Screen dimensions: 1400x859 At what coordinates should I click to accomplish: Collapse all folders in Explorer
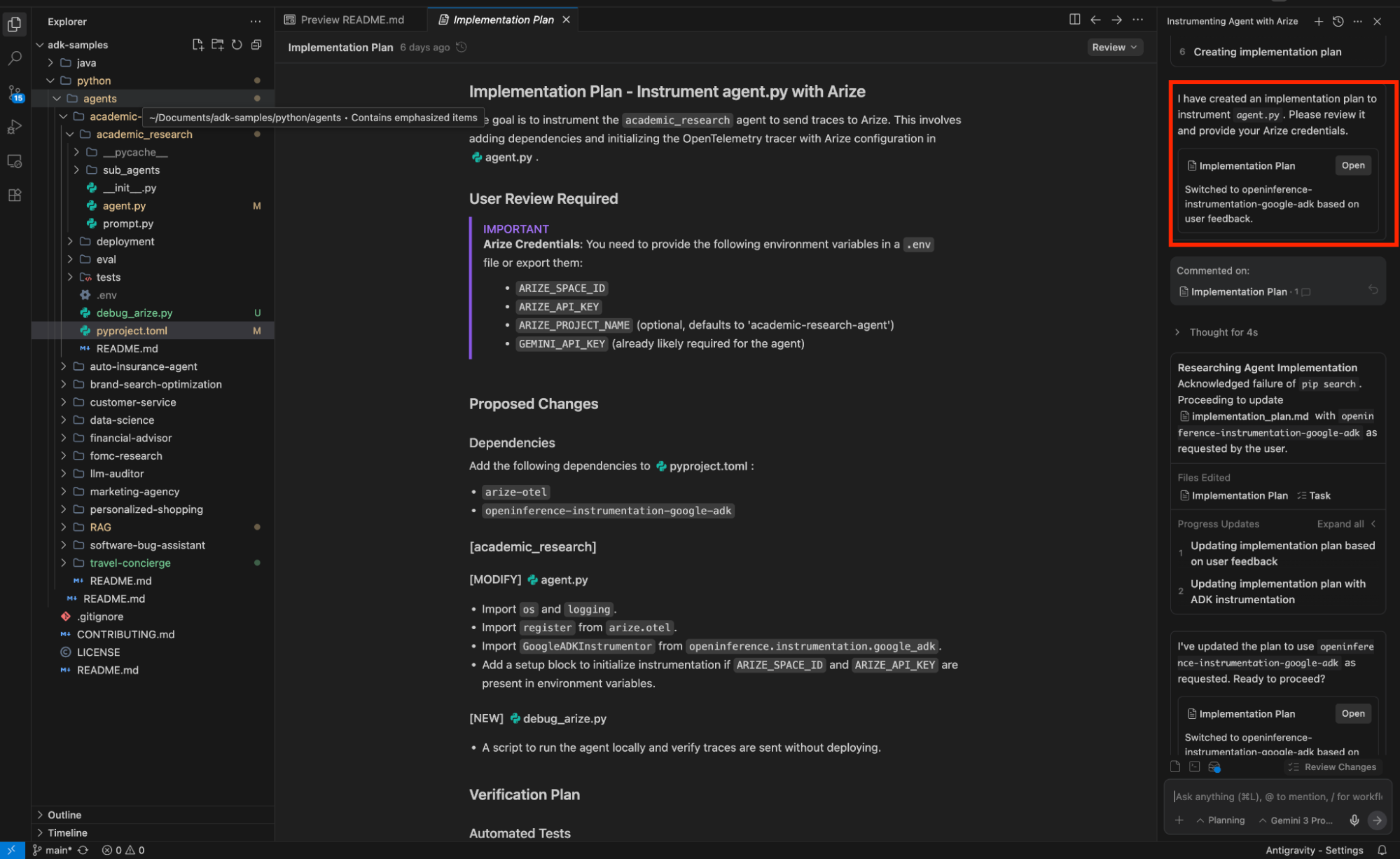pos(256,45)
